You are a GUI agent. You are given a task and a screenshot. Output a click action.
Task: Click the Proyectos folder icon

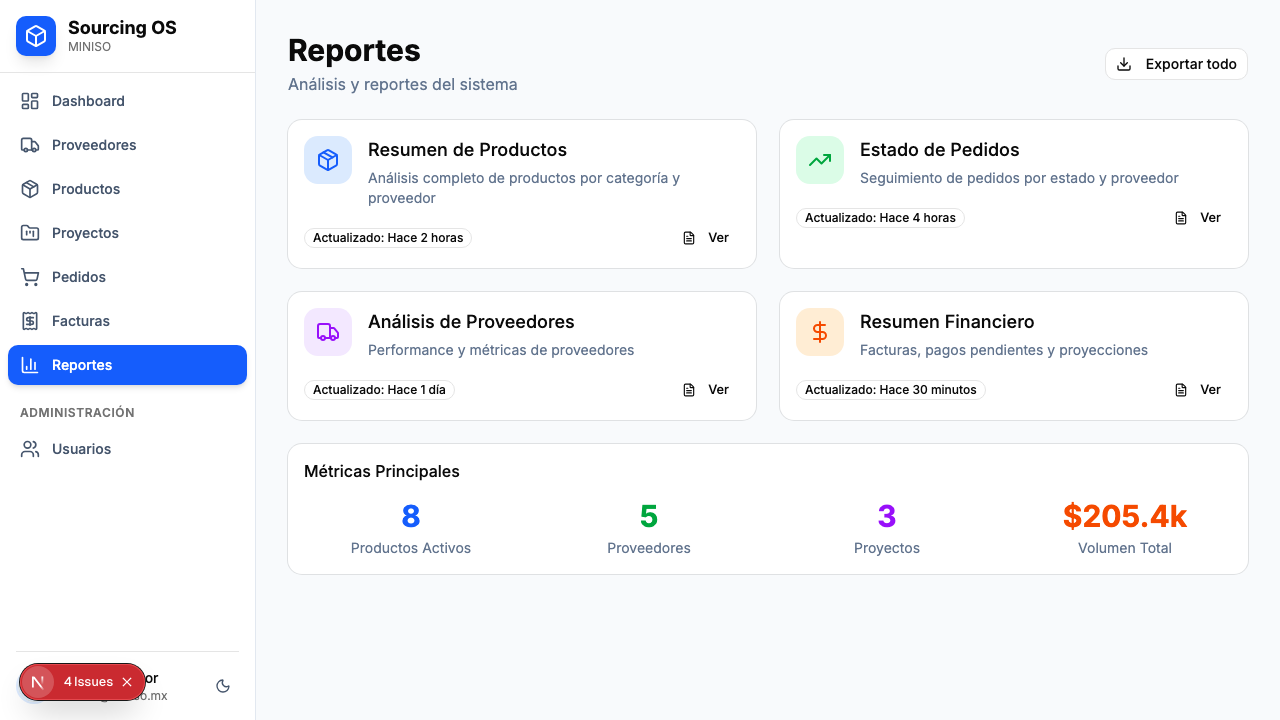(x=30, y=233)
